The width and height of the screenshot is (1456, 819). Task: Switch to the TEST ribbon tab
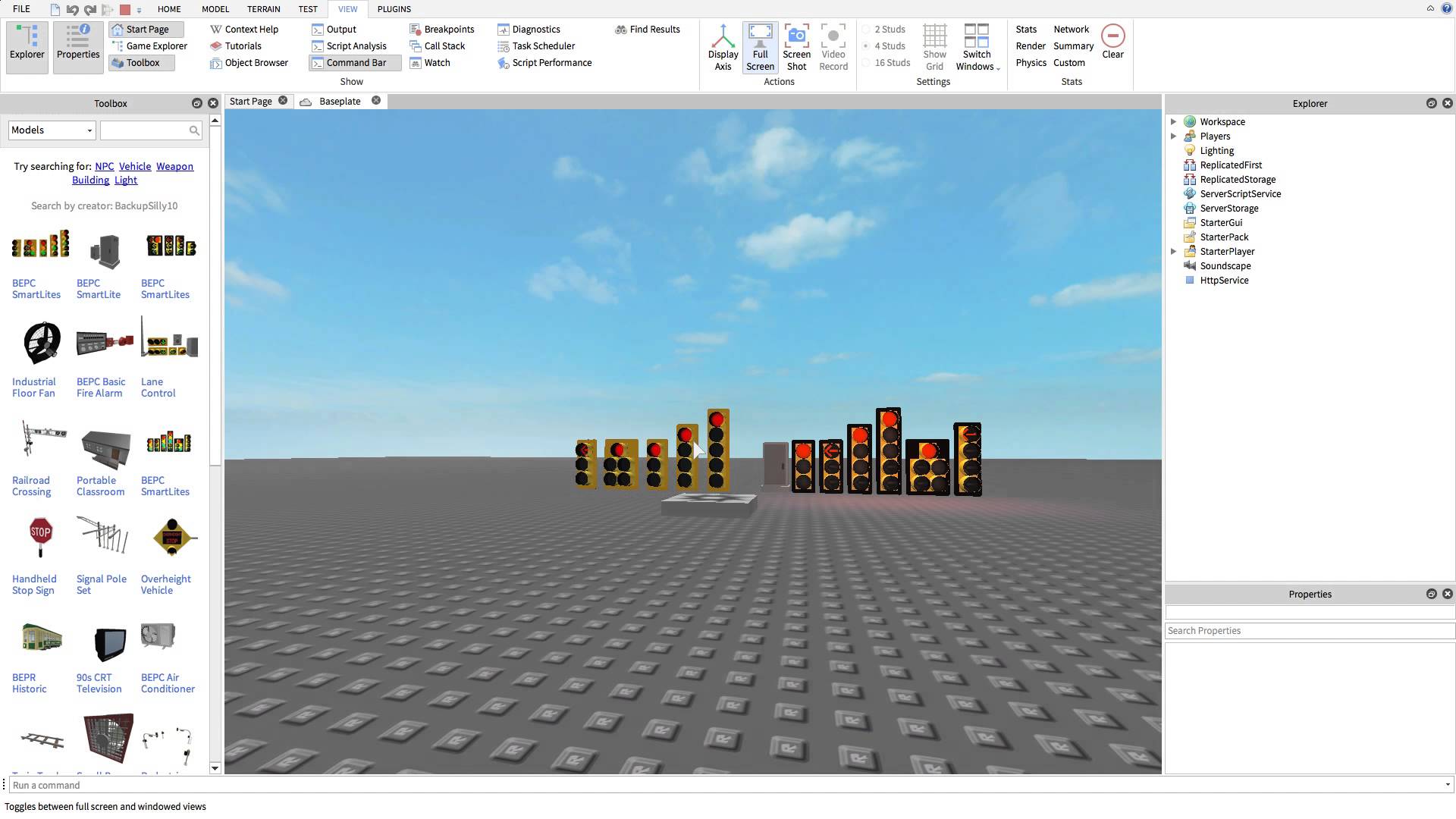[x=308, y=9]
